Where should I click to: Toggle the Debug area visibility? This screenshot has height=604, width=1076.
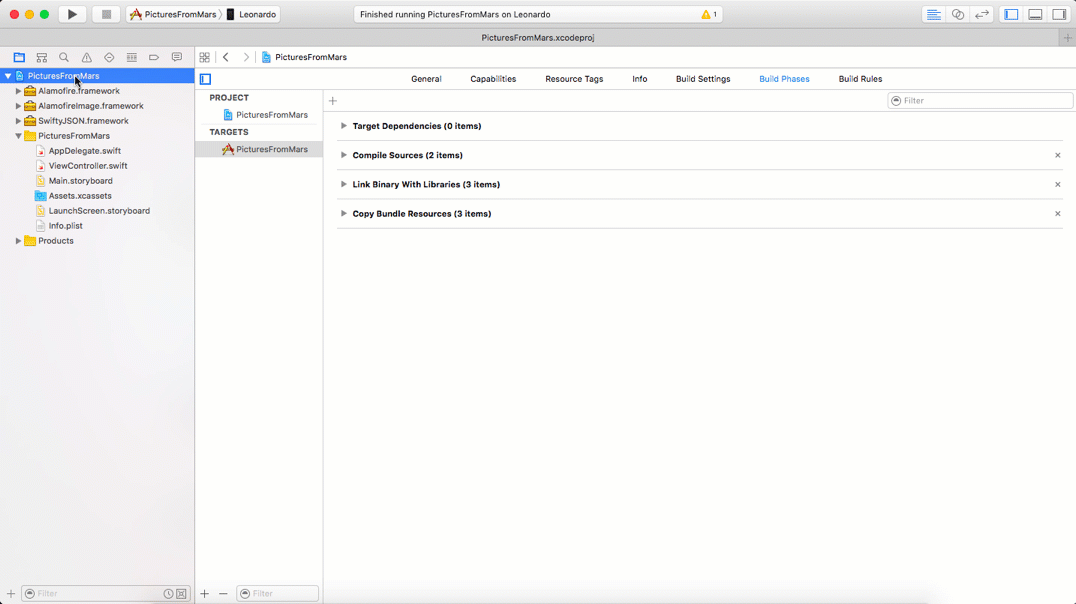[x=1035, y=14]
